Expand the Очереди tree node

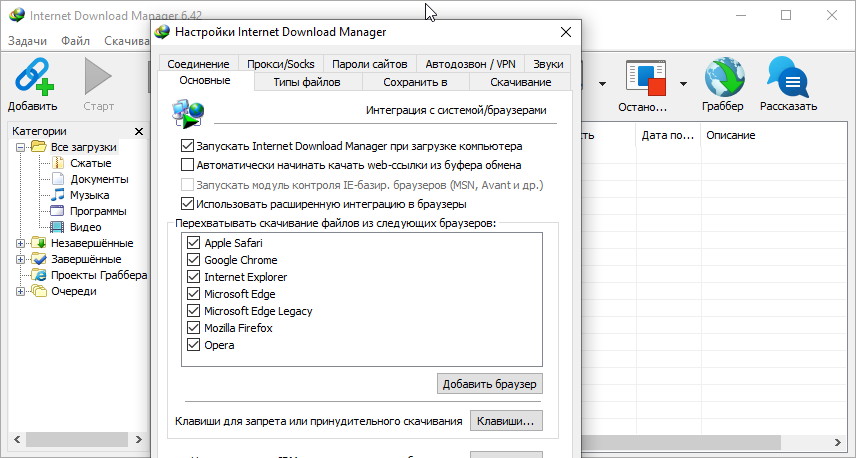point(20,291)
